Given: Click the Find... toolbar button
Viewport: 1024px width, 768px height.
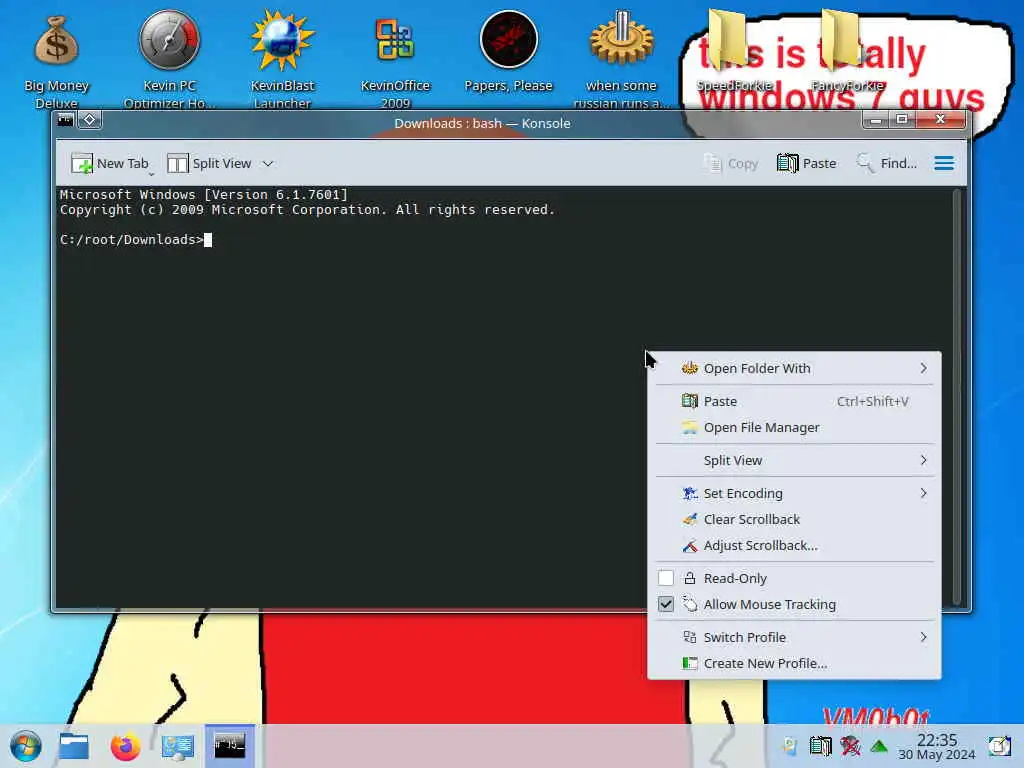Looking at the screenshot, I should [x=887, y=163].
